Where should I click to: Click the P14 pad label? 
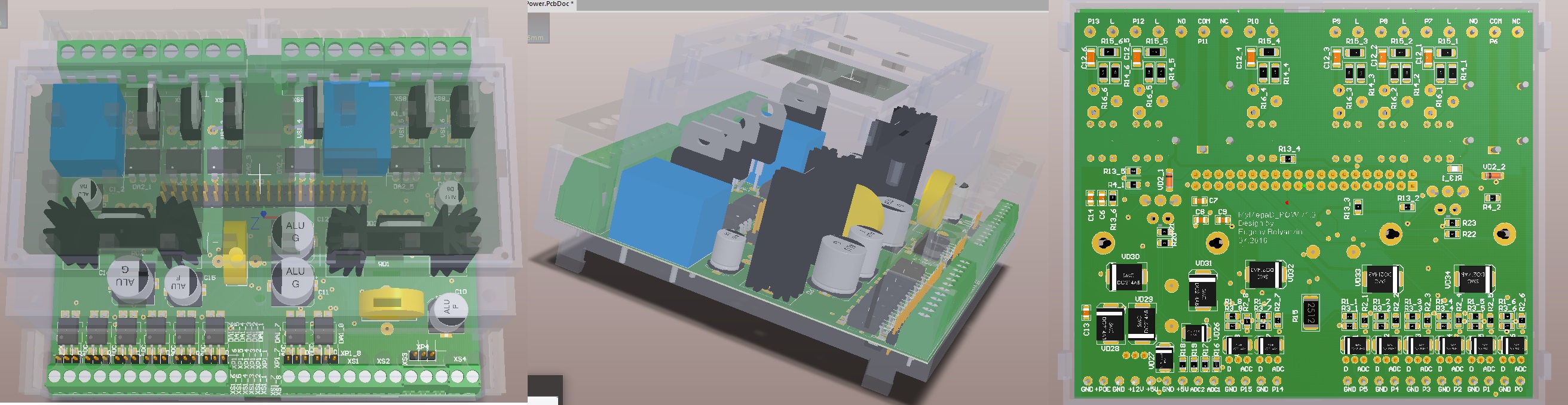click(1278, 389)
